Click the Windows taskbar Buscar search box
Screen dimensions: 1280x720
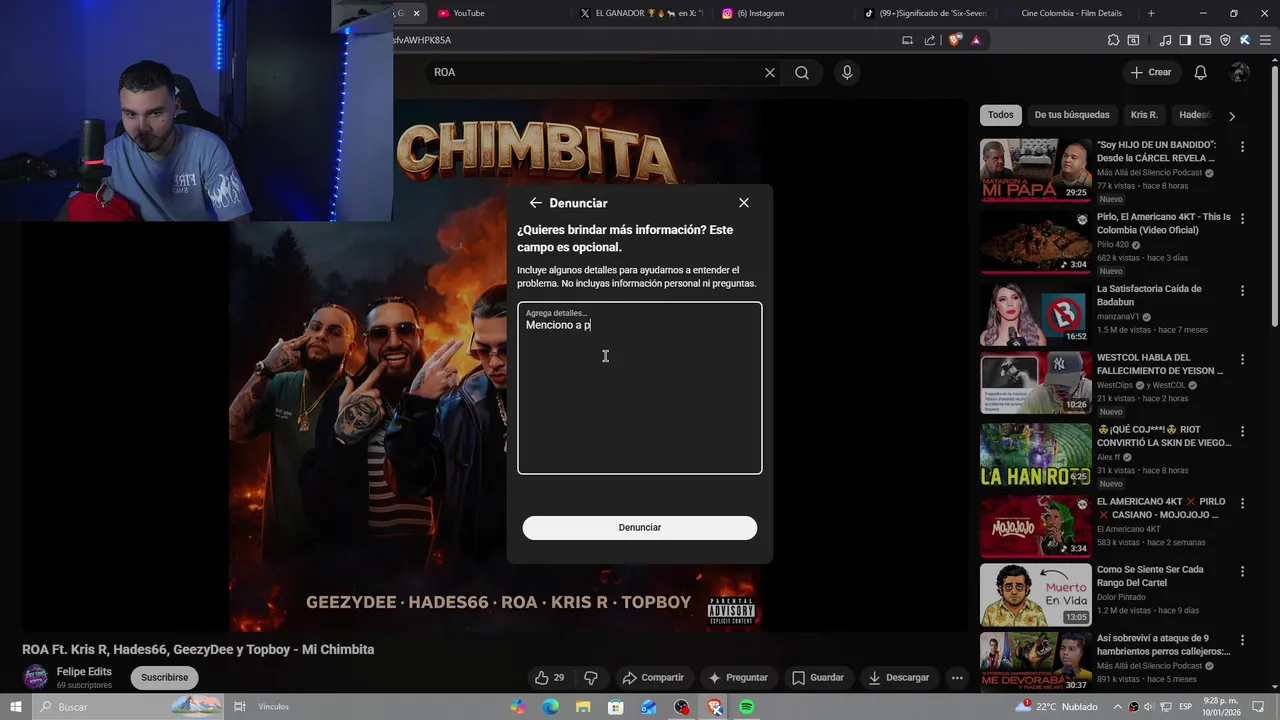[130, 707]
